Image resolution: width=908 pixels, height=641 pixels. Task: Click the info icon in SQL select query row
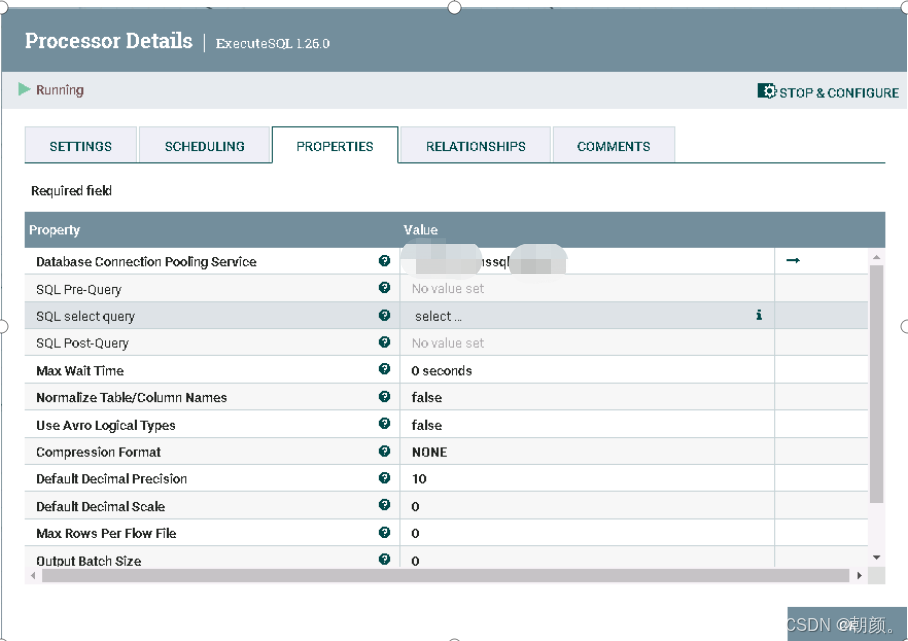pyautogui.click(x=759, y=314)
